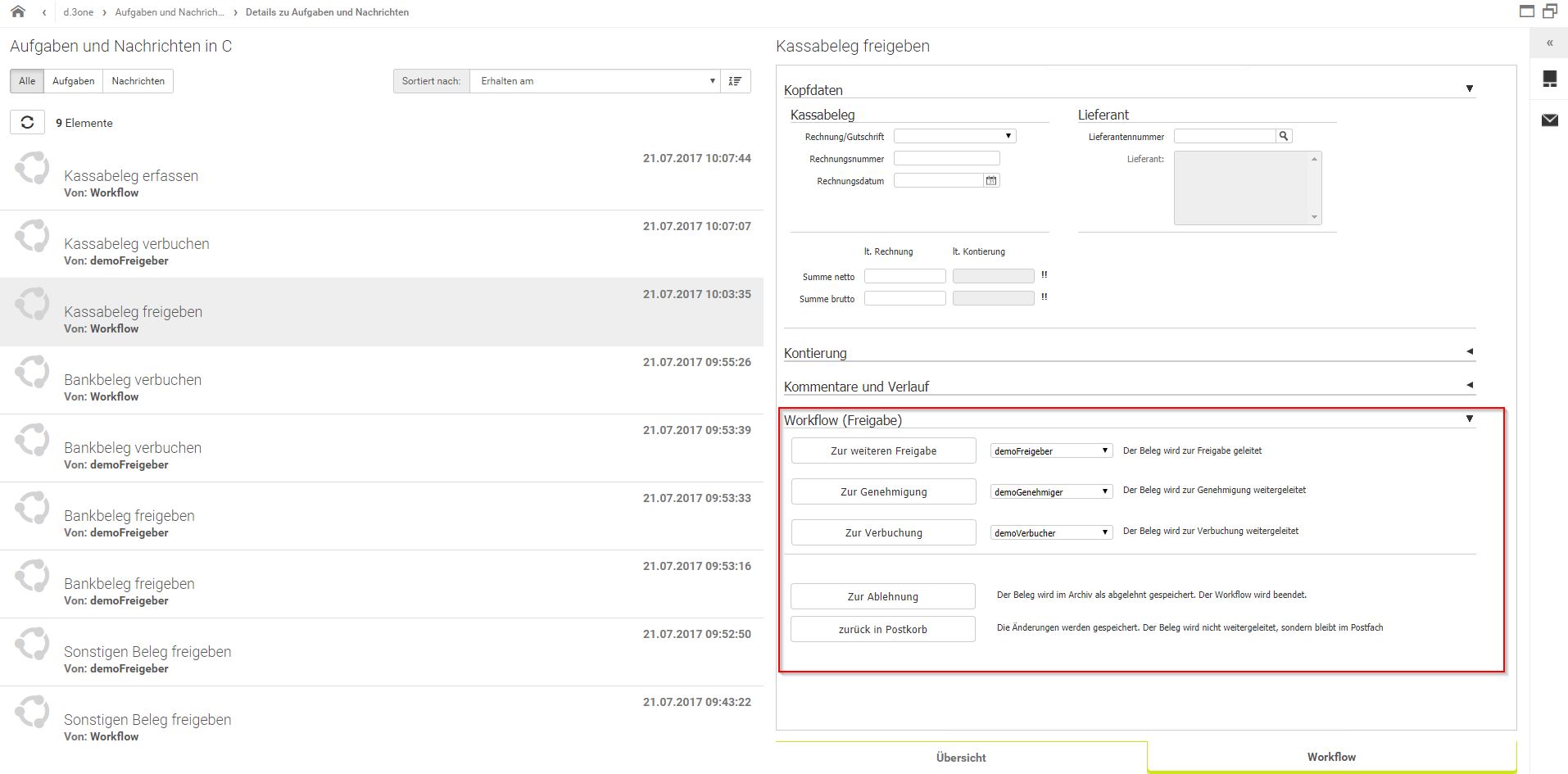Click the Lieferantennummer search magnifier icon
The image size is (1568, 774).
[1284, 136]
